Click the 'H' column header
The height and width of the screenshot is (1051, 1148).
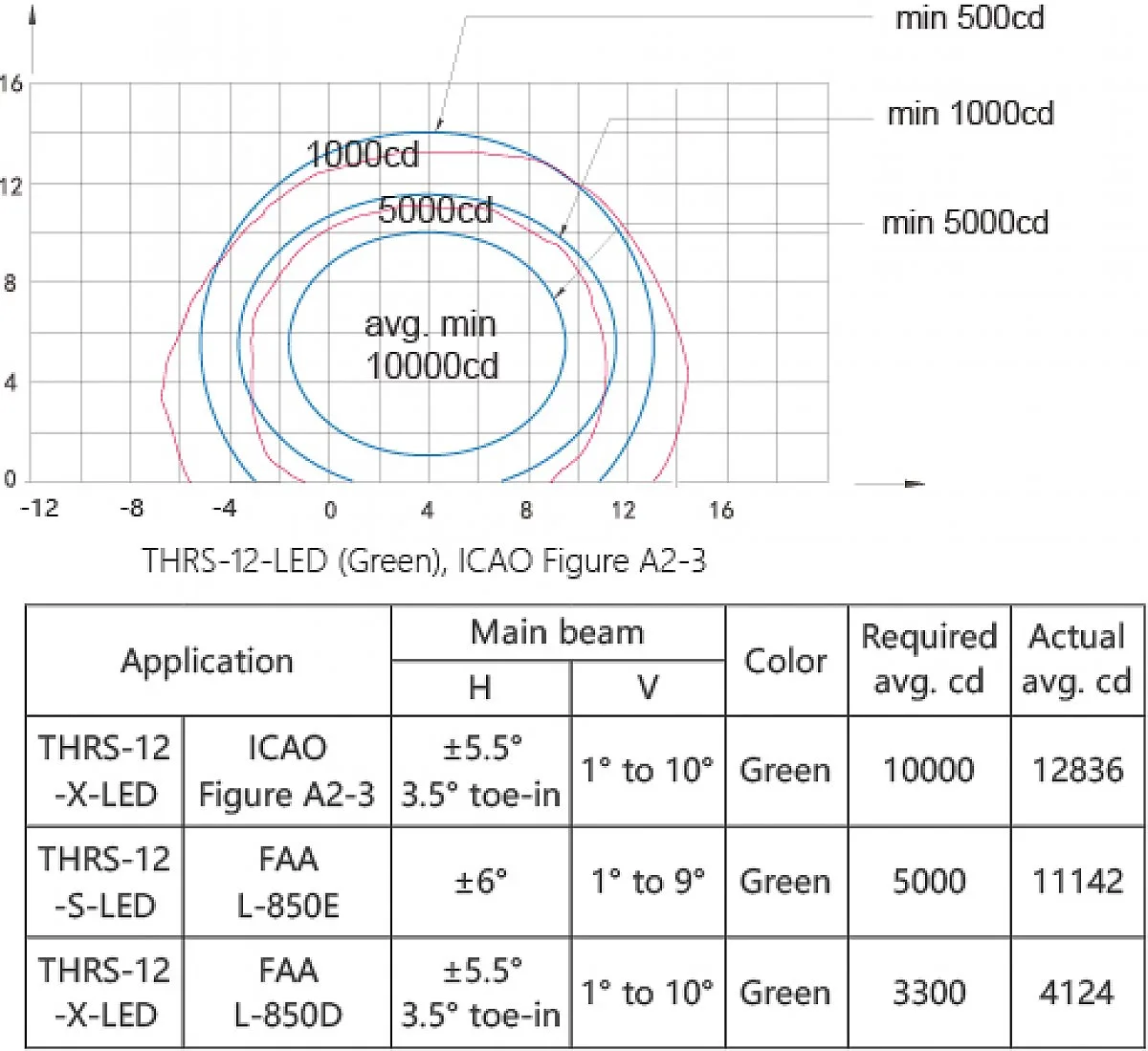[x=480, y=688]
